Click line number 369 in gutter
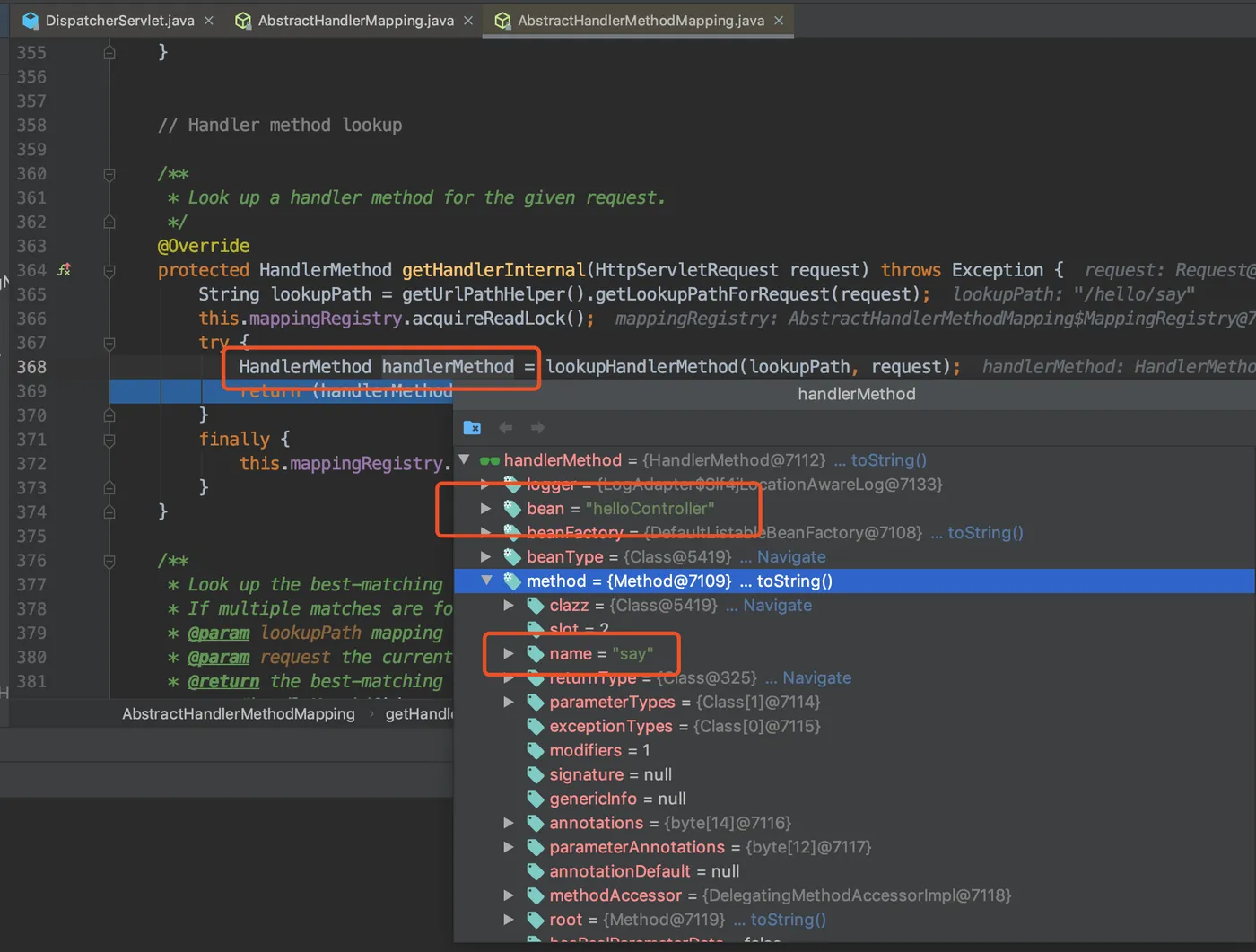Image resolution: width=1256 pixels, height=952 pixels. (x=31, y=390)
